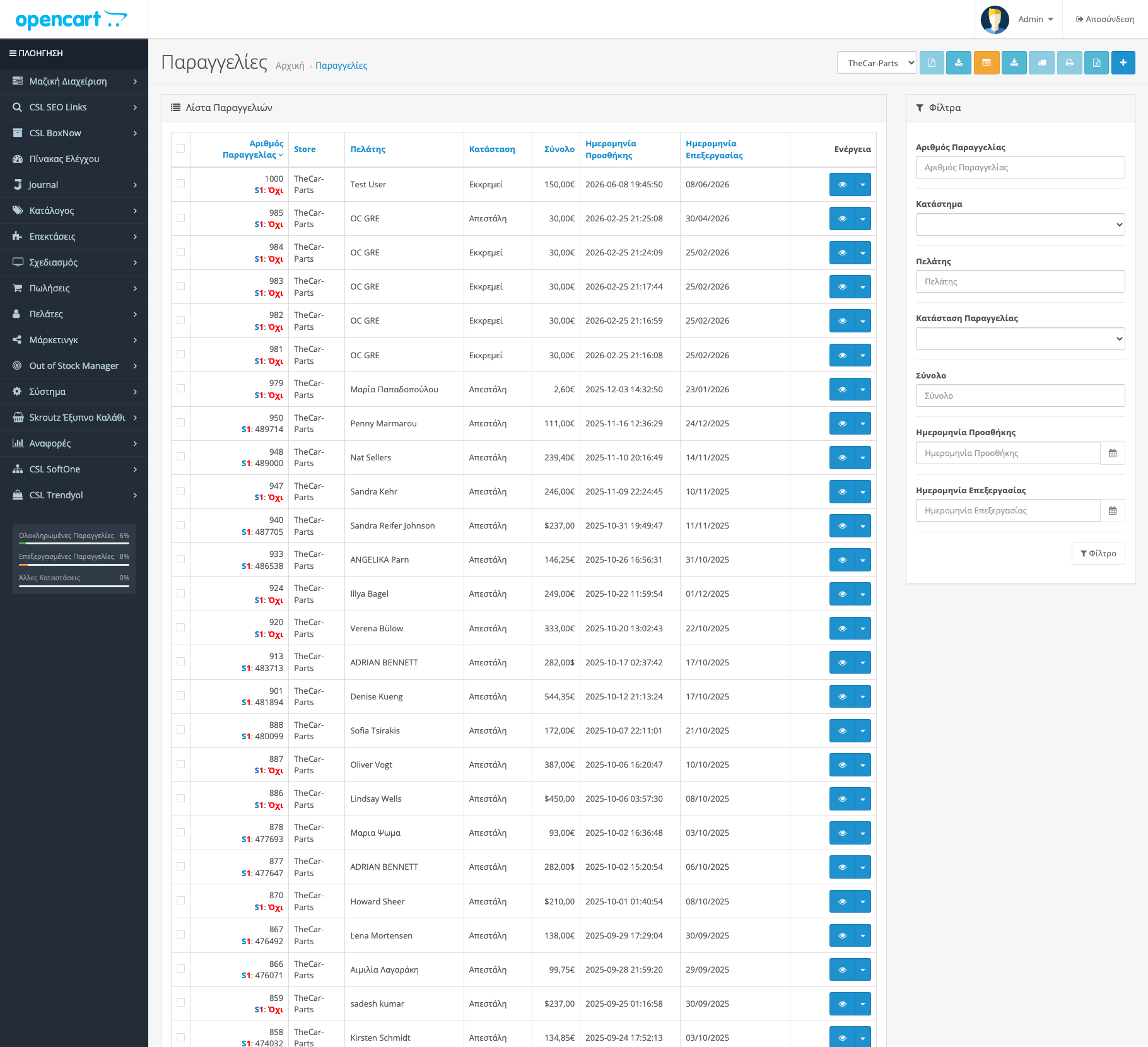Expand the CSL SoftOne sidebar menu
This screenshot has width=1148, height=1047.
(74, 469)
